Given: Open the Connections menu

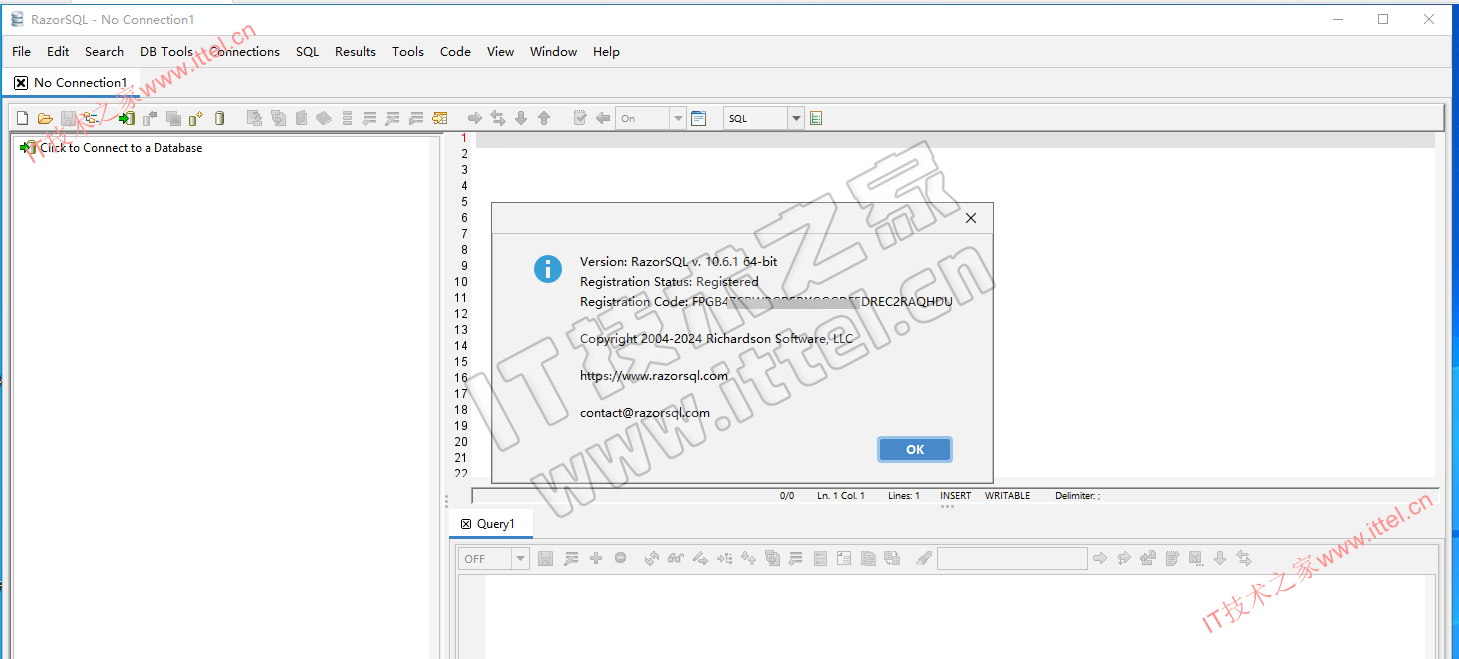Looking at the screenshot, I should coord(245,52).
